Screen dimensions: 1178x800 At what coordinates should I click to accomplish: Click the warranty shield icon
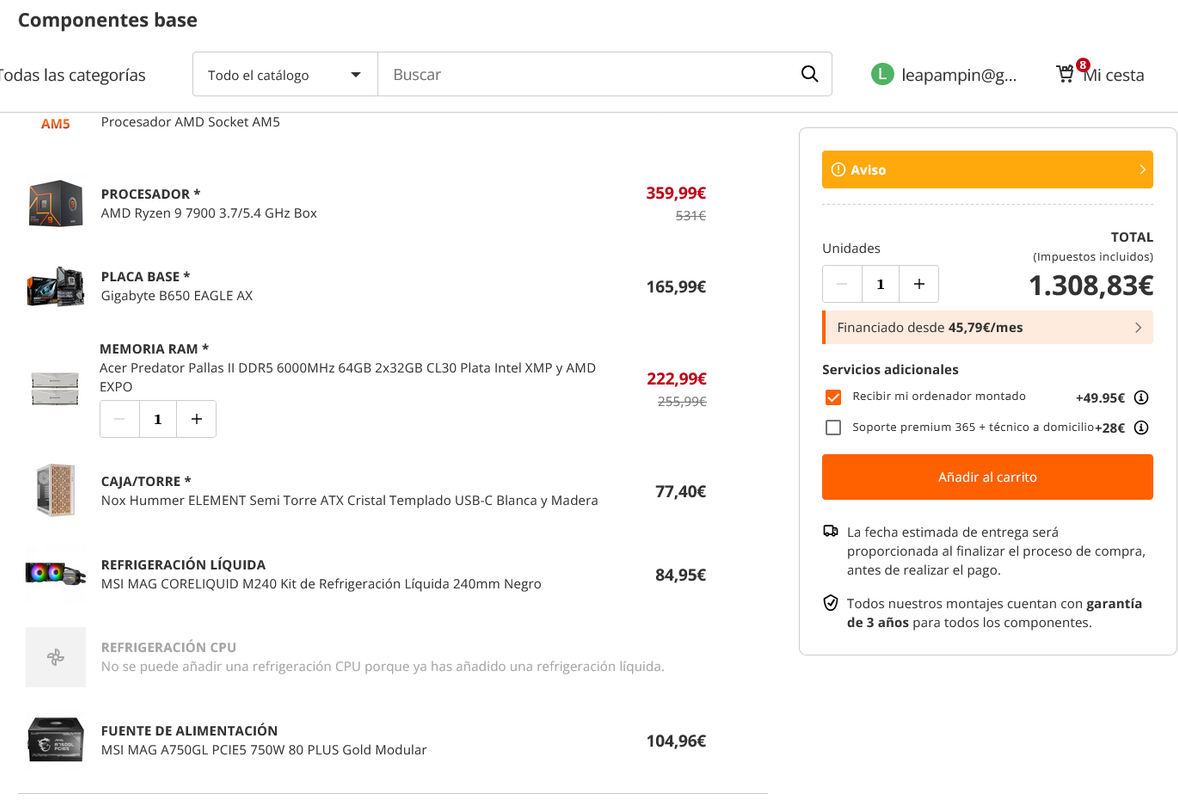click(830, 602)
